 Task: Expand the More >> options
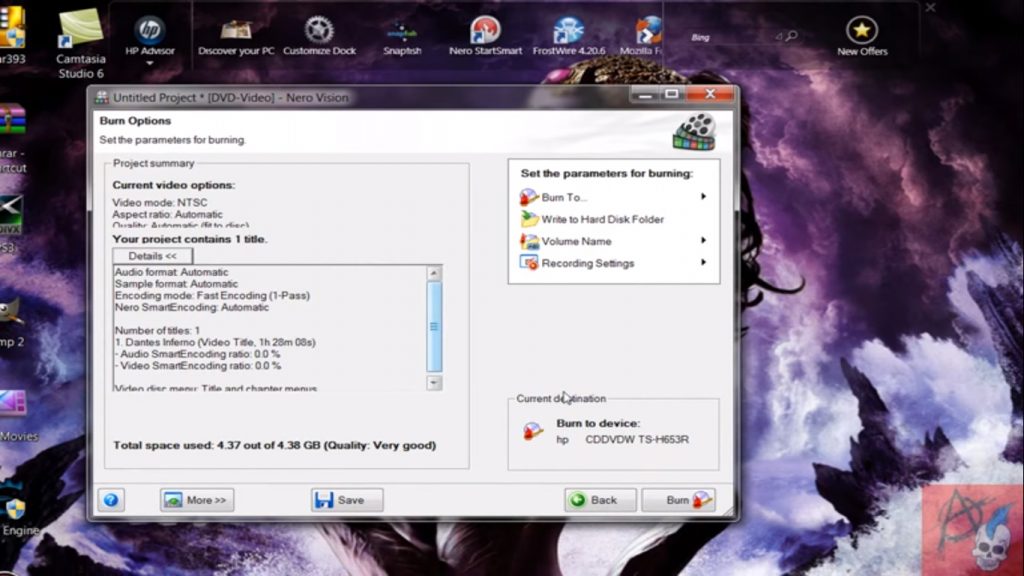coord(197,500)
